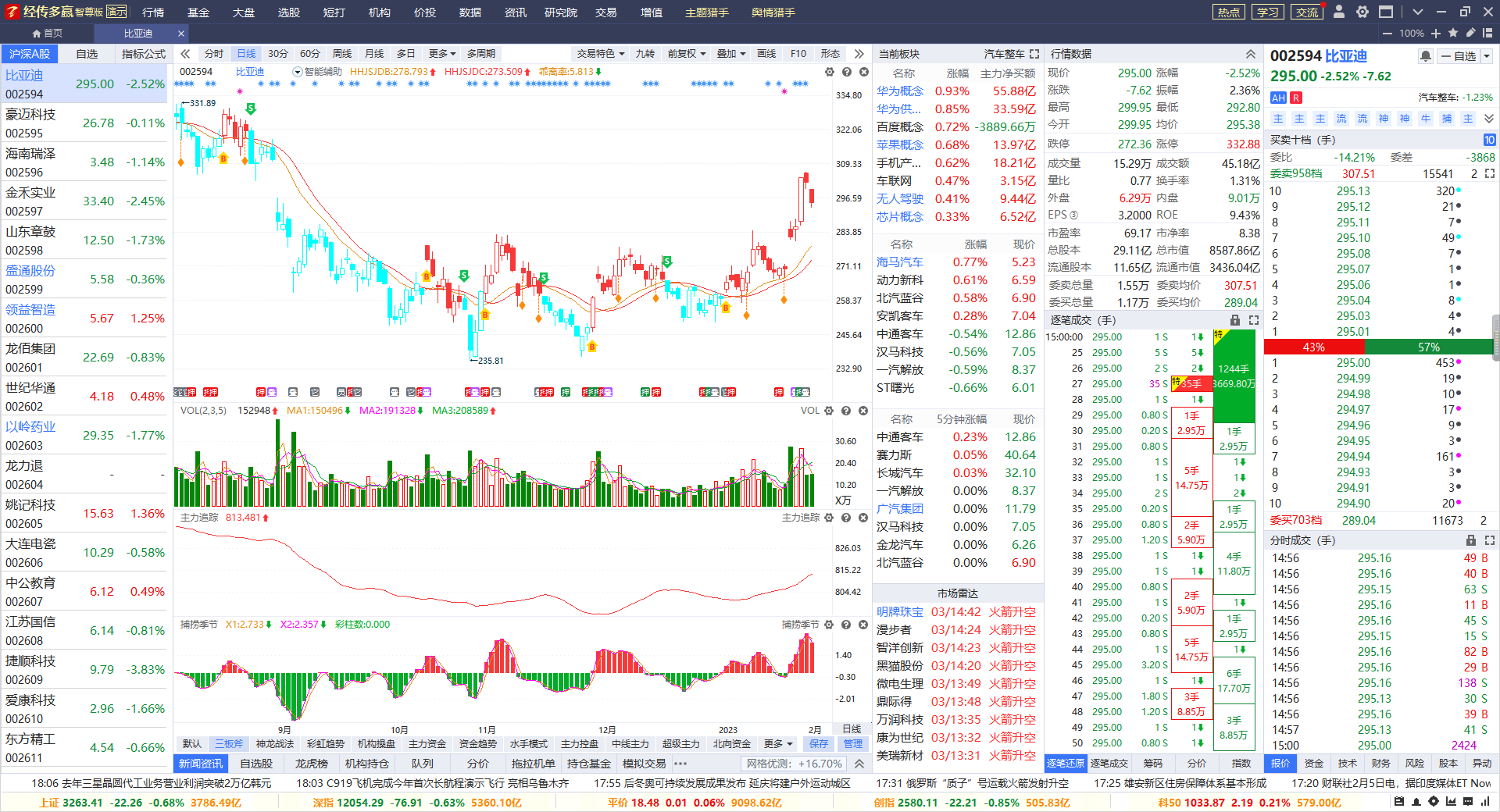The width and height of the screenshot is (1500, 812).
Task: Click the 捕 indicator badge
Action: (x=1447, y=119)
